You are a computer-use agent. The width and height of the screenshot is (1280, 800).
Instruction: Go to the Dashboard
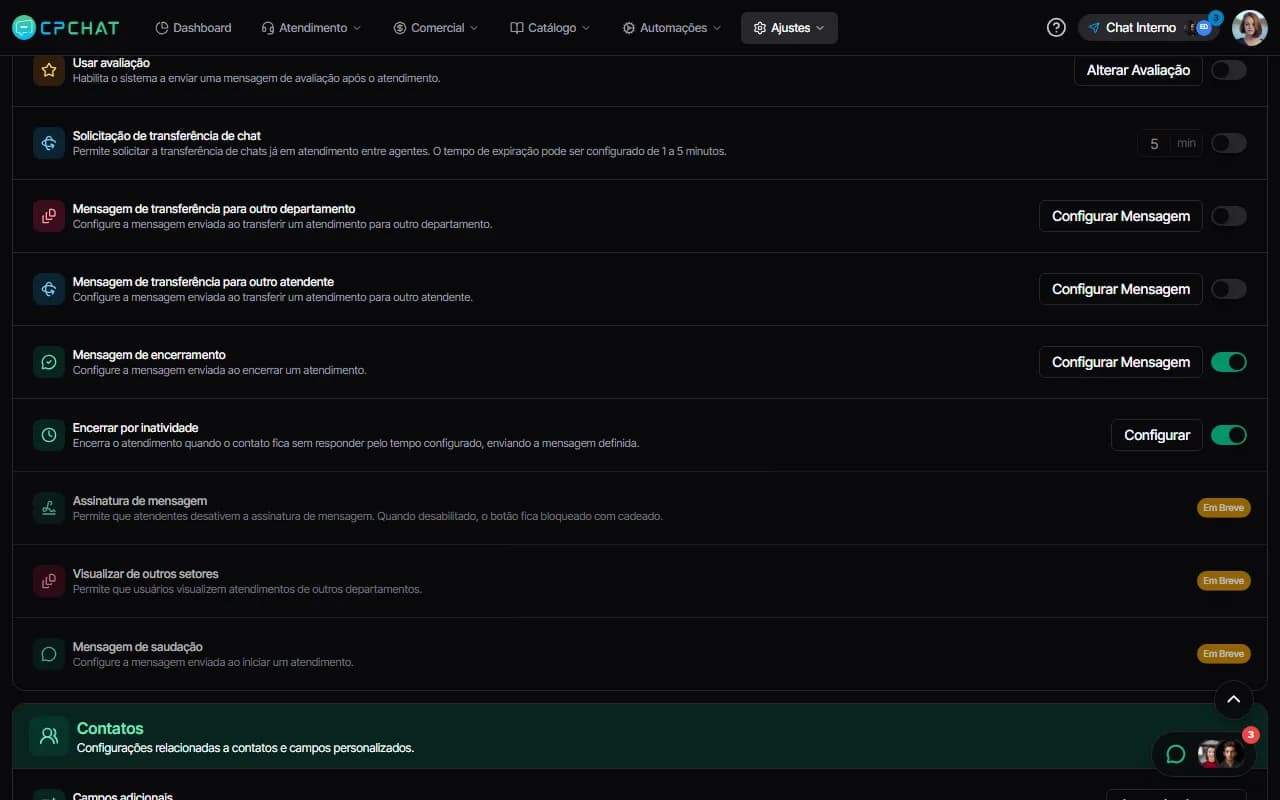click(193, 28)
